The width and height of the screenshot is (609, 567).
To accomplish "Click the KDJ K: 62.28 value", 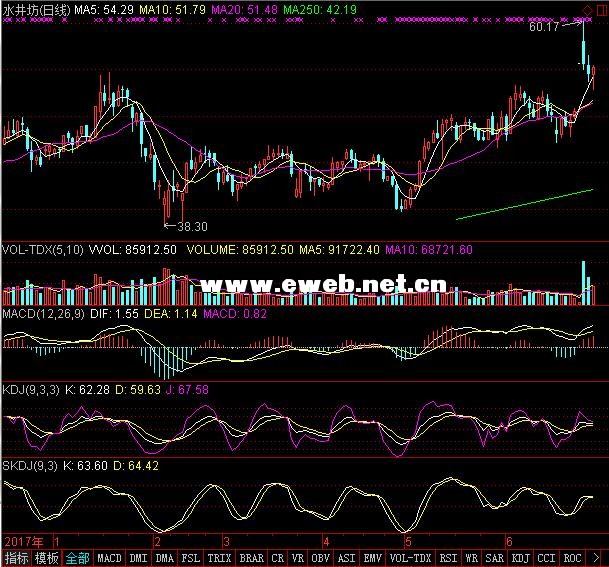I will tap(87, 390).
